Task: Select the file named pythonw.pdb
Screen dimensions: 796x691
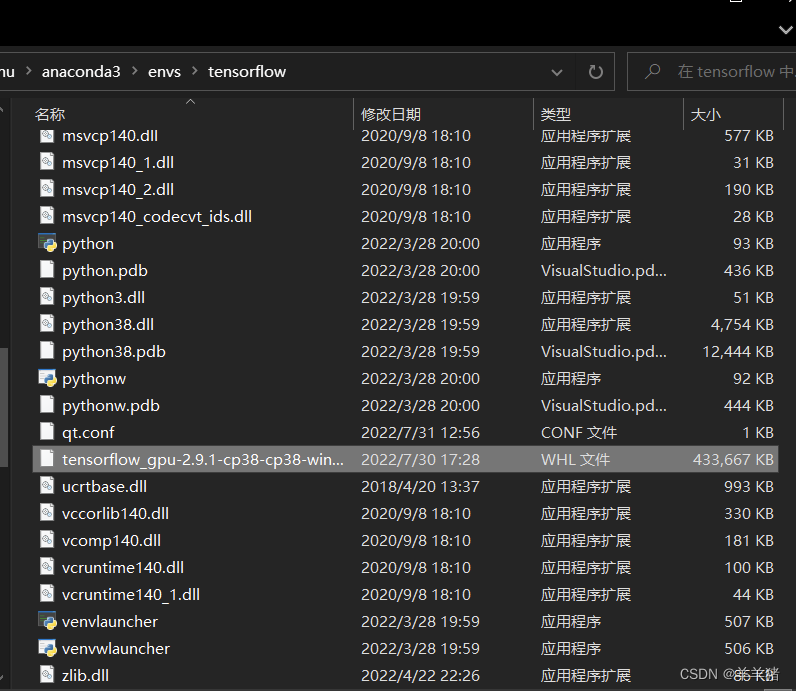Action: pyautogui.click(x=111, y=406)
